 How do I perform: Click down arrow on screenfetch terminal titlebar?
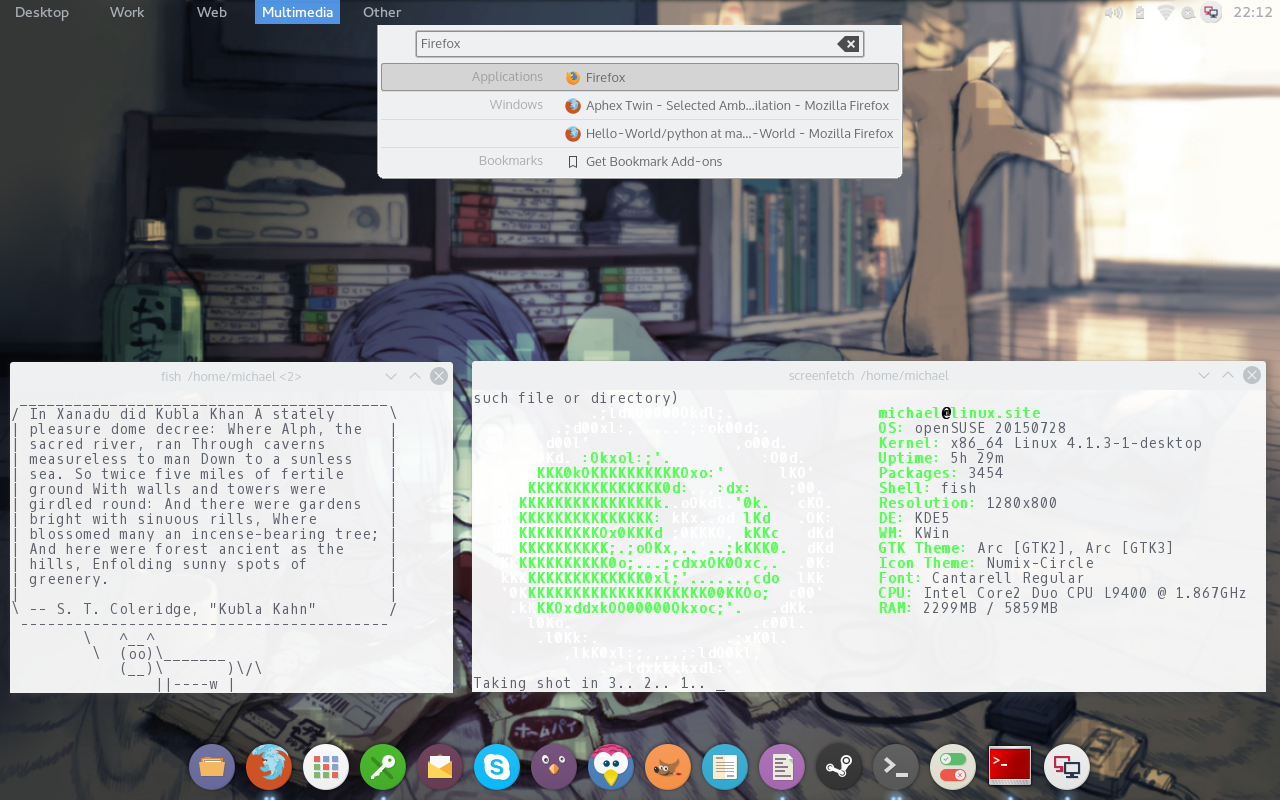[x=1204, y=376]
